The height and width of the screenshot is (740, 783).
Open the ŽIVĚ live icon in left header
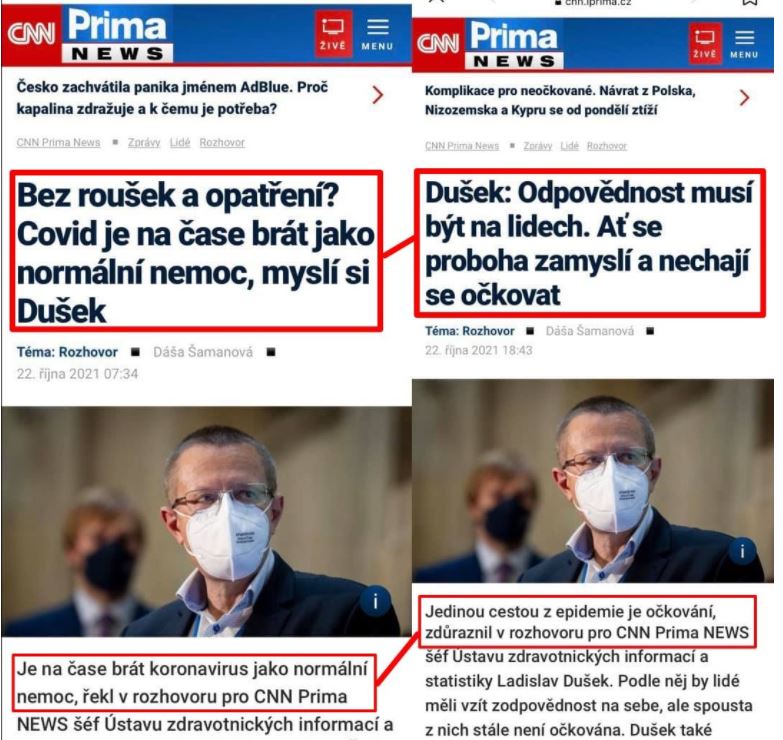(x=333, y=33)
